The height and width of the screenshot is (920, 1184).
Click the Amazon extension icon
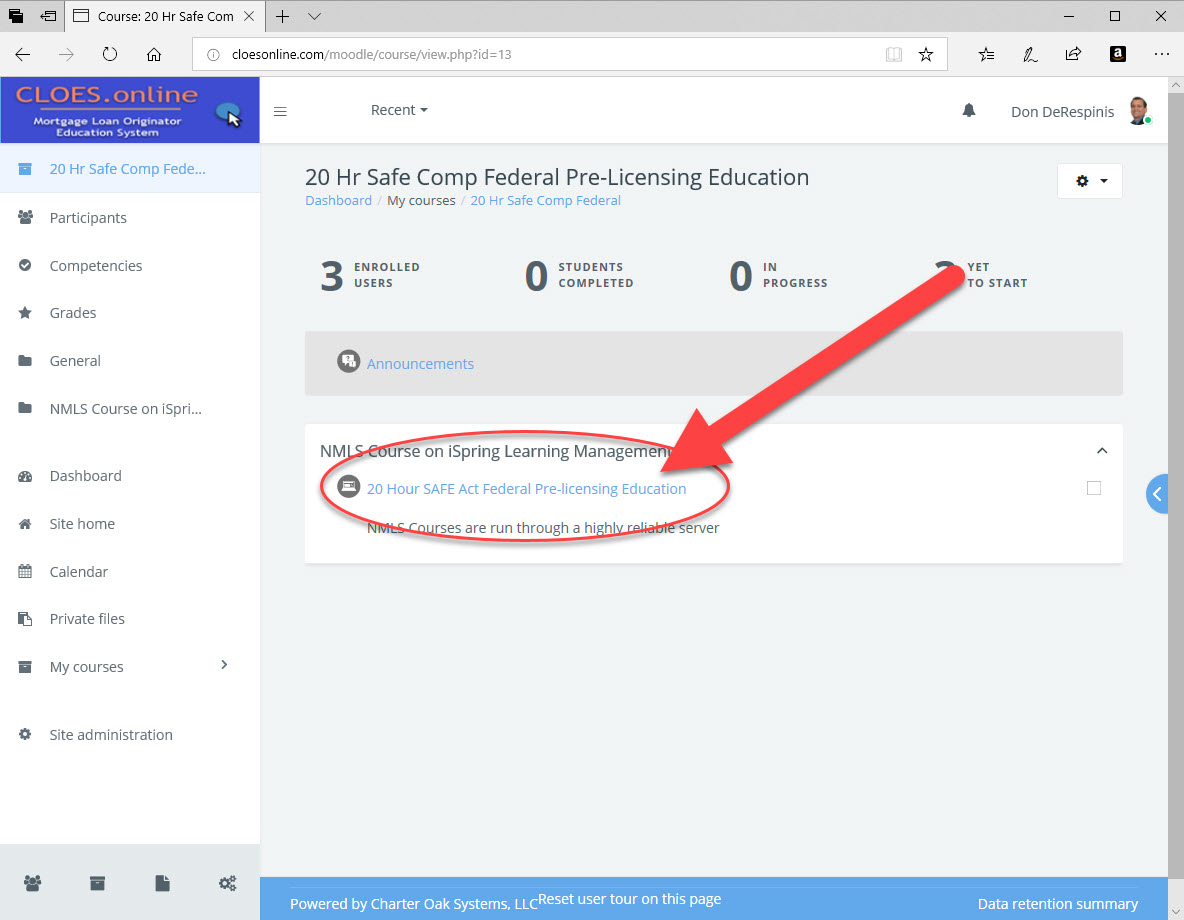click(1118, 54)
